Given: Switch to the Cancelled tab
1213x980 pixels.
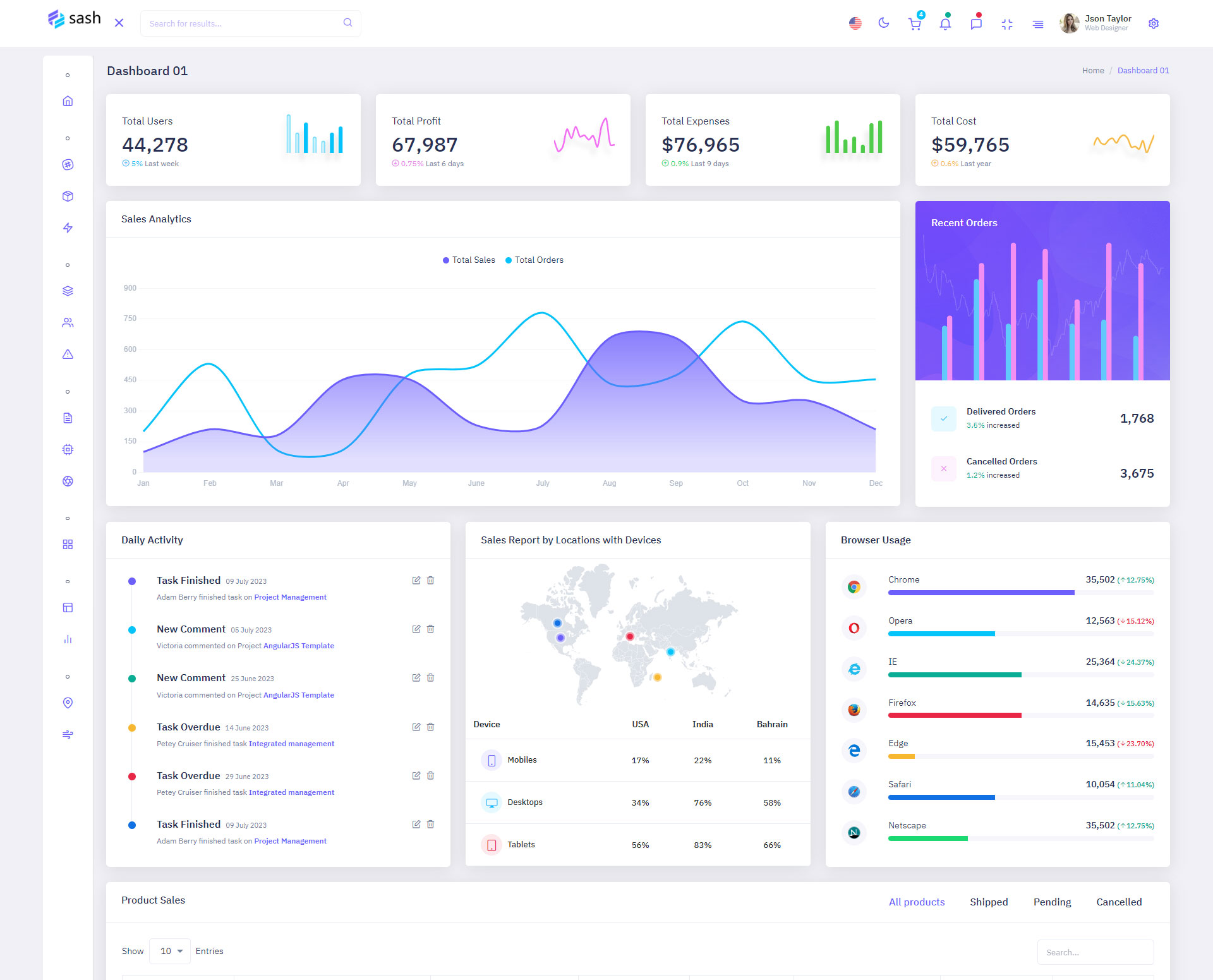Looking at the screenshot, I should pyautogui.click(x=1118, y=902).
